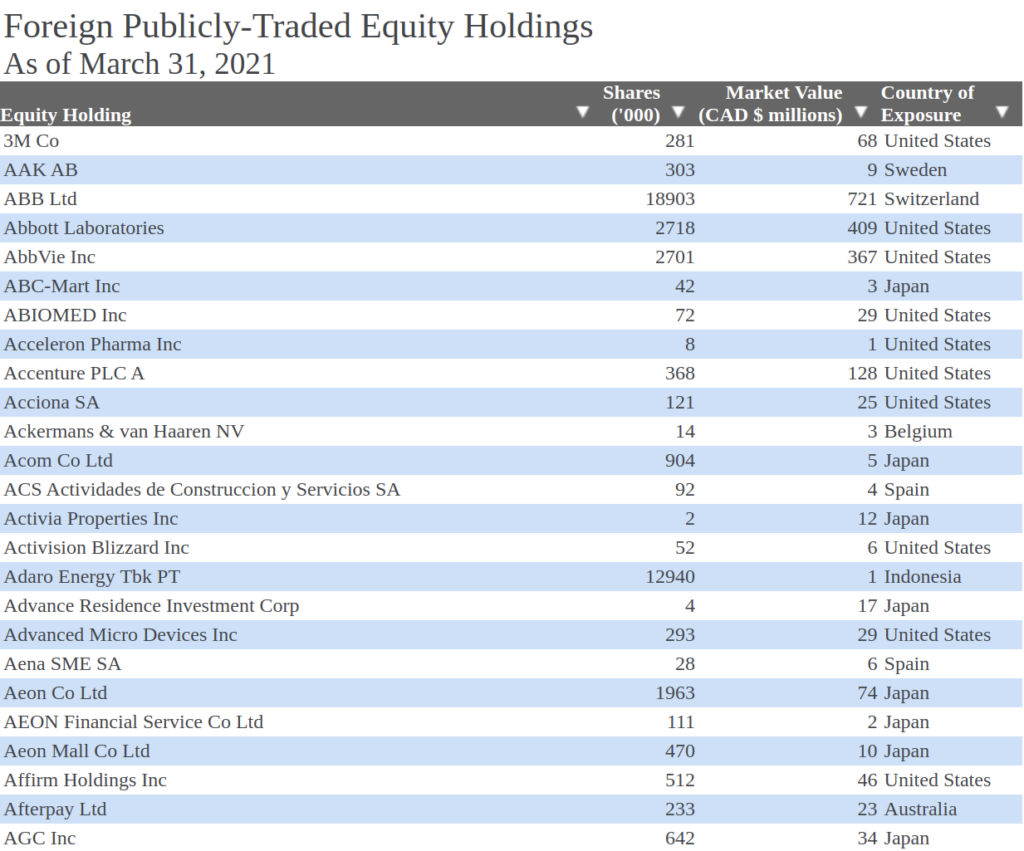Click market value 74 for Aeon Co Ltd
This screenshot has height=851, width=1024.
point(867,693)
